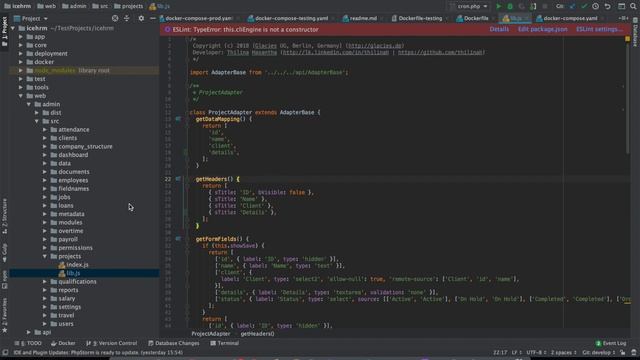Open Database Changes tool window
Image resolution: width=640 pixels, height=360 pixels.
[x=173, y=343]
